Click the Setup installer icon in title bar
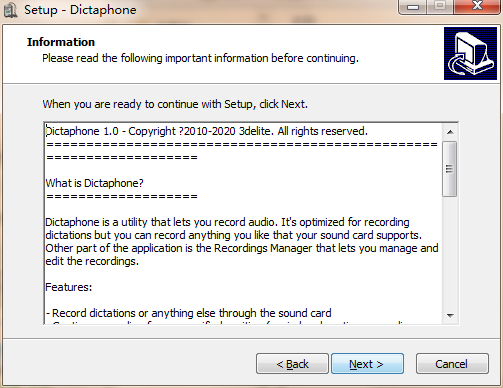This screenshot has height=388, width=503. click(x=10, y=10)
